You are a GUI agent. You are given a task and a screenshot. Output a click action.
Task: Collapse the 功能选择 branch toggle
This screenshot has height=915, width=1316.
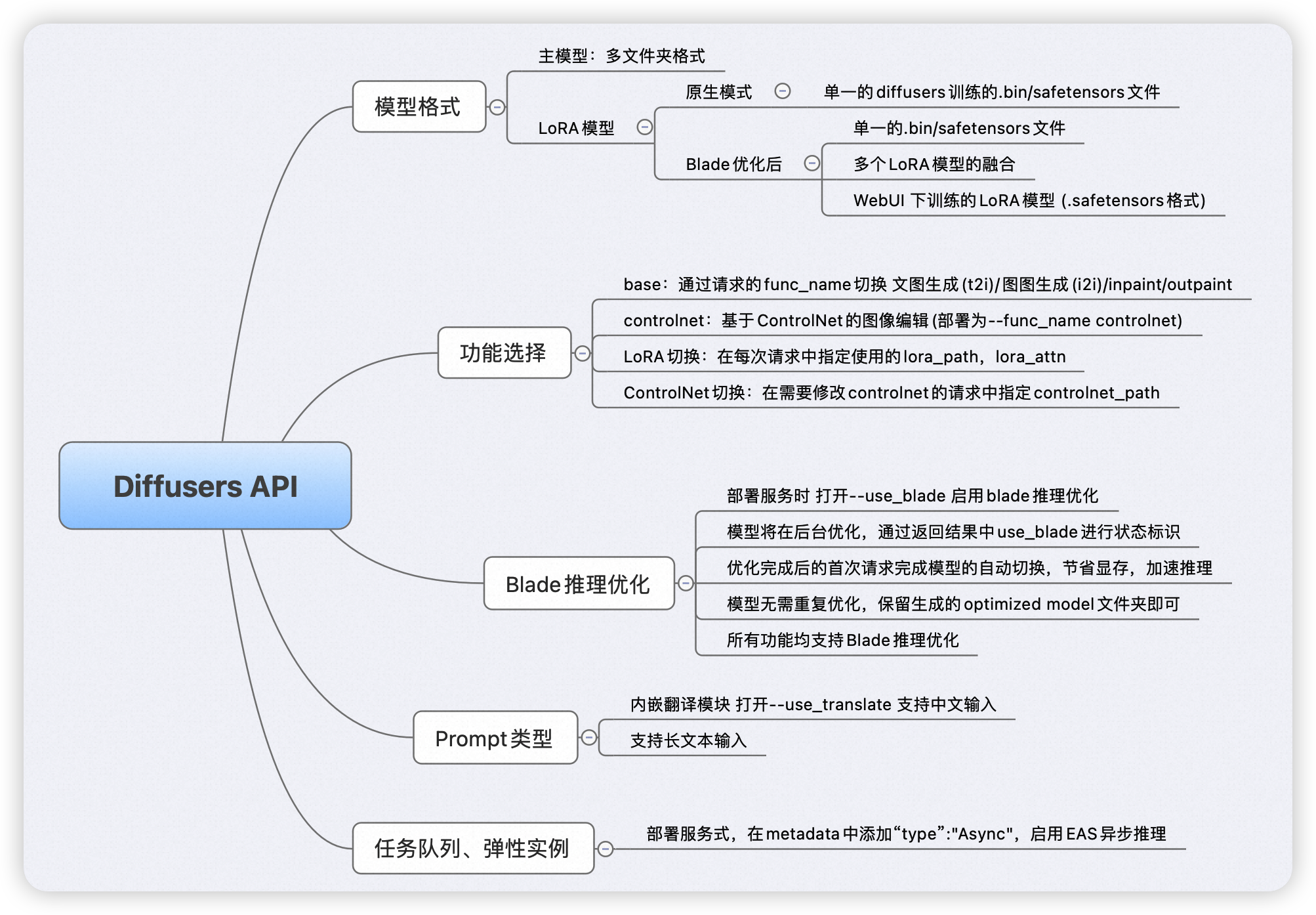coord(582,354)
